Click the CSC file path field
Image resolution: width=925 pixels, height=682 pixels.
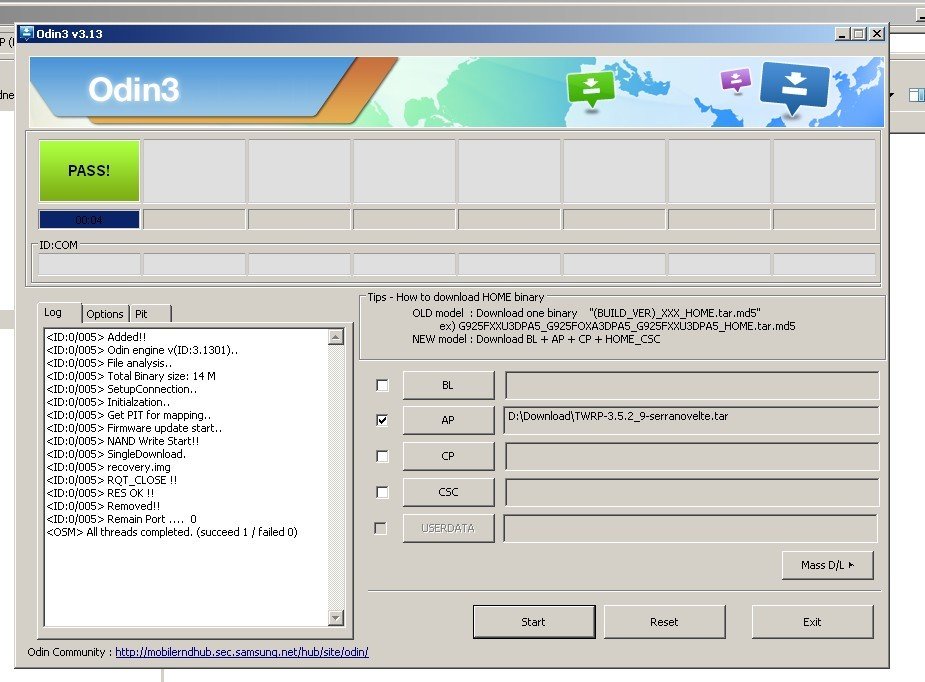pyautogui.click(x=691, y=492)
